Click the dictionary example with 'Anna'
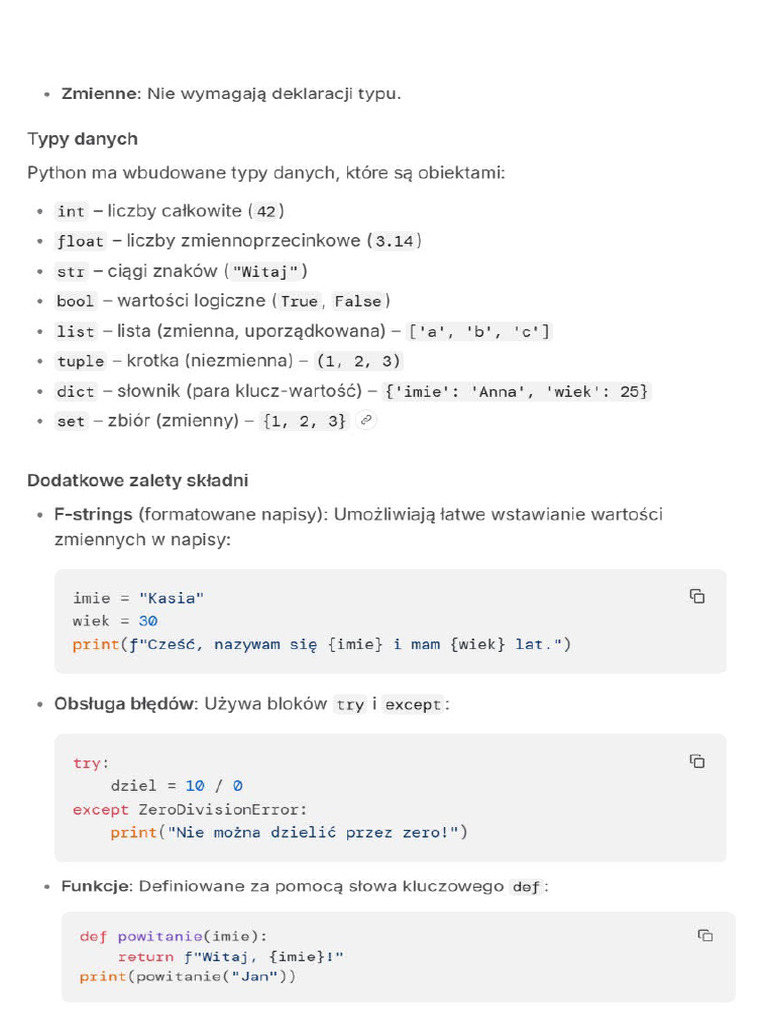 point(517,391)
